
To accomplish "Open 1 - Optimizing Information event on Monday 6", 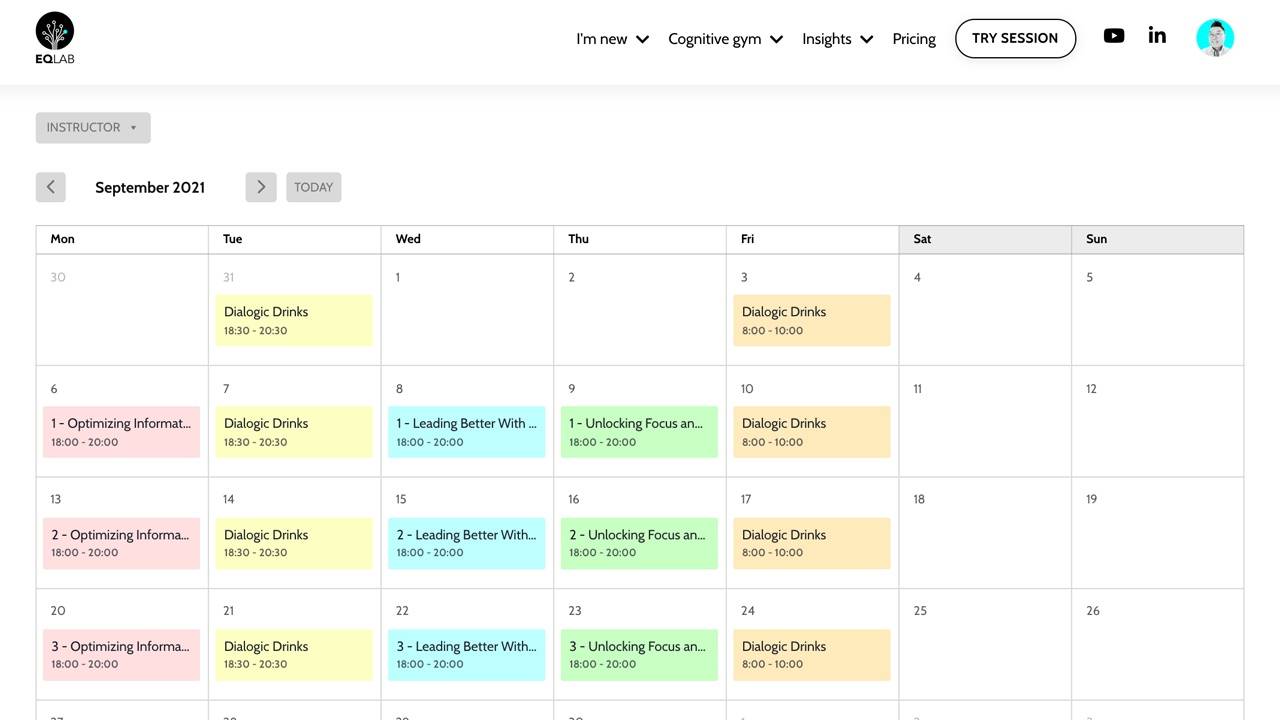I will 121,432.
